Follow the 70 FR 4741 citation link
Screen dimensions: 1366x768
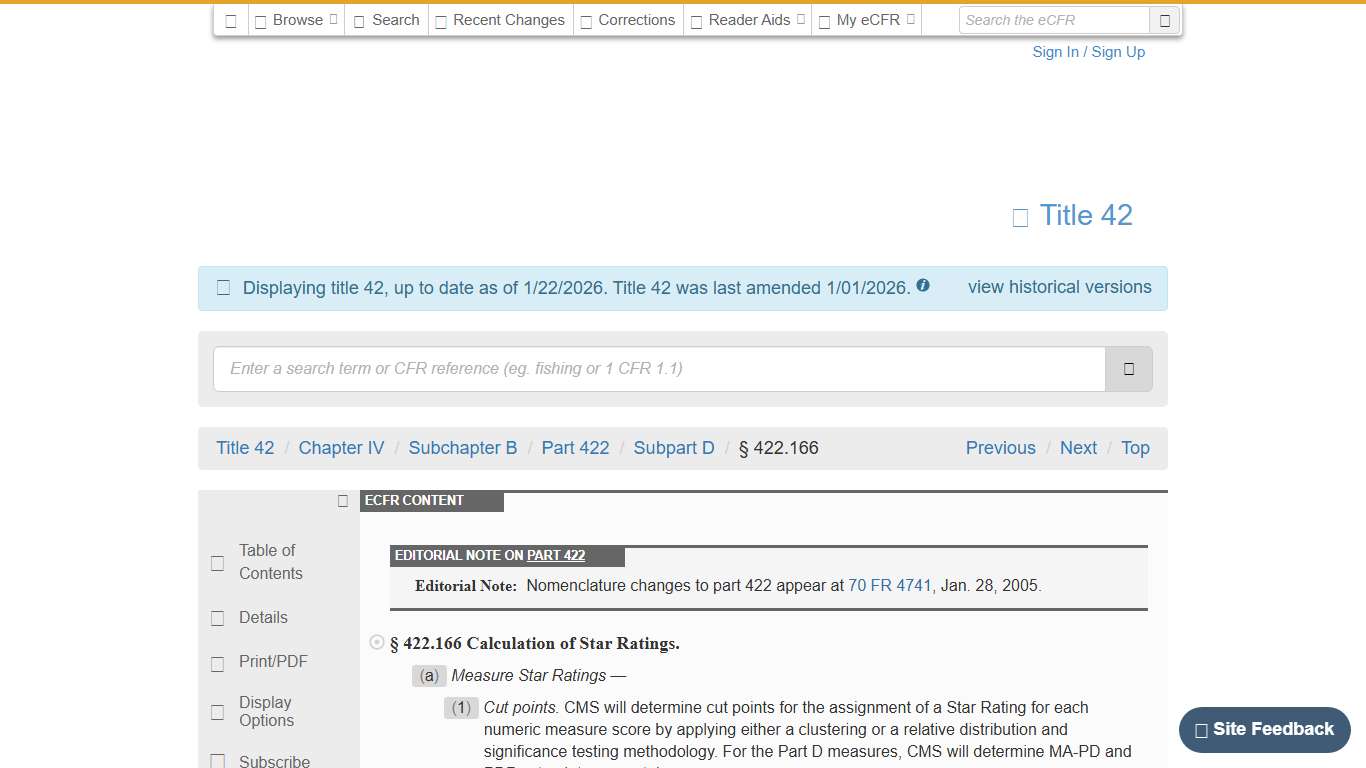tap(890, 585)
